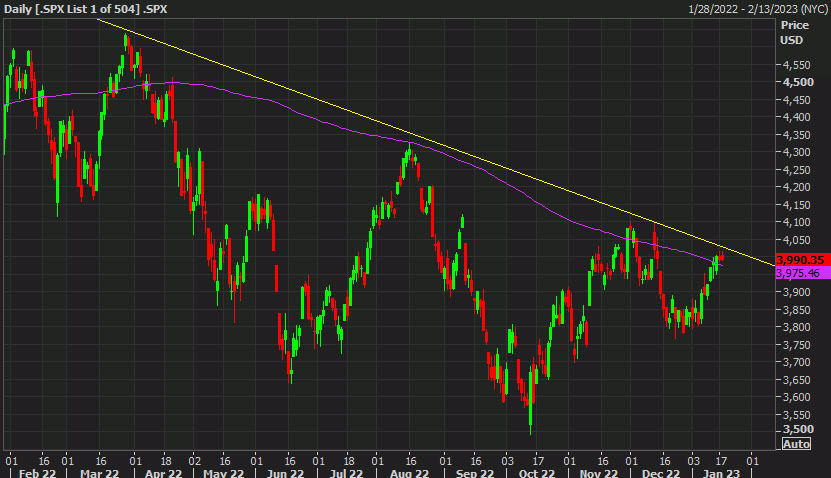Click the 3,600 price axis label
Image resolution: width=831 pixels, height=478 pixels.
pyautogui.click(x=797, y=397)
